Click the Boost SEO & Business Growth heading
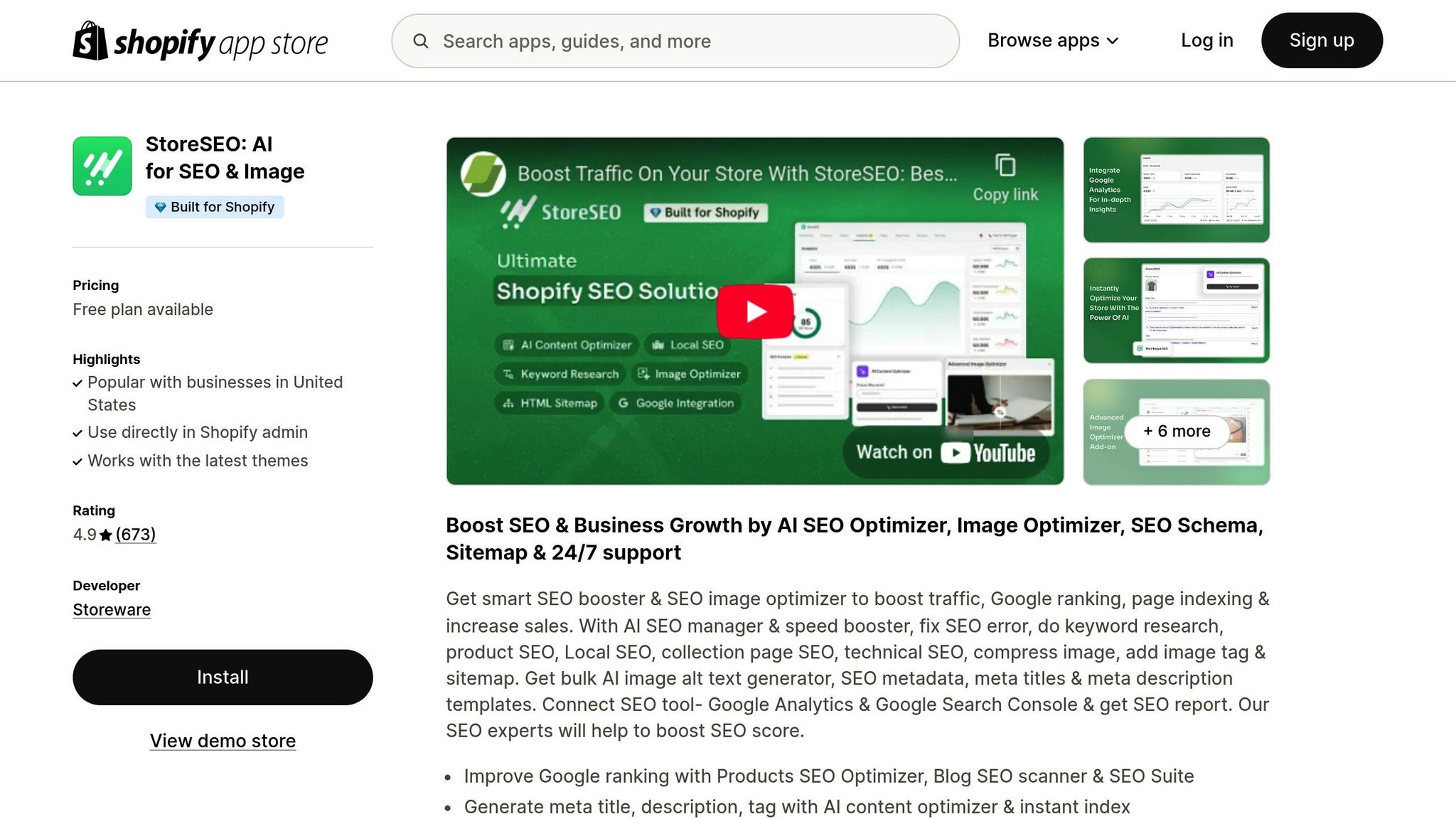The width and height of the screenshot is (1456, 819). pos(855,539)
